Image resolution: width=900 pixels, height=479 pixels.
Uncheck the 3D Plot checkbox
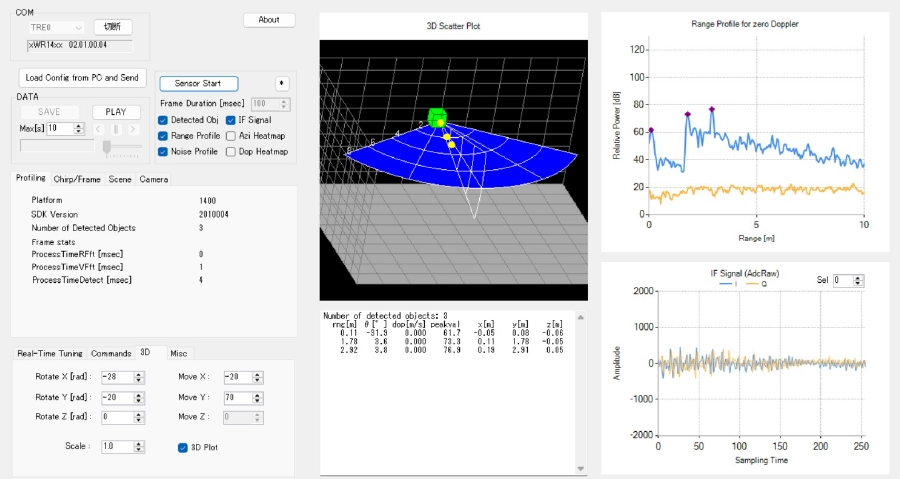point(183,447)
